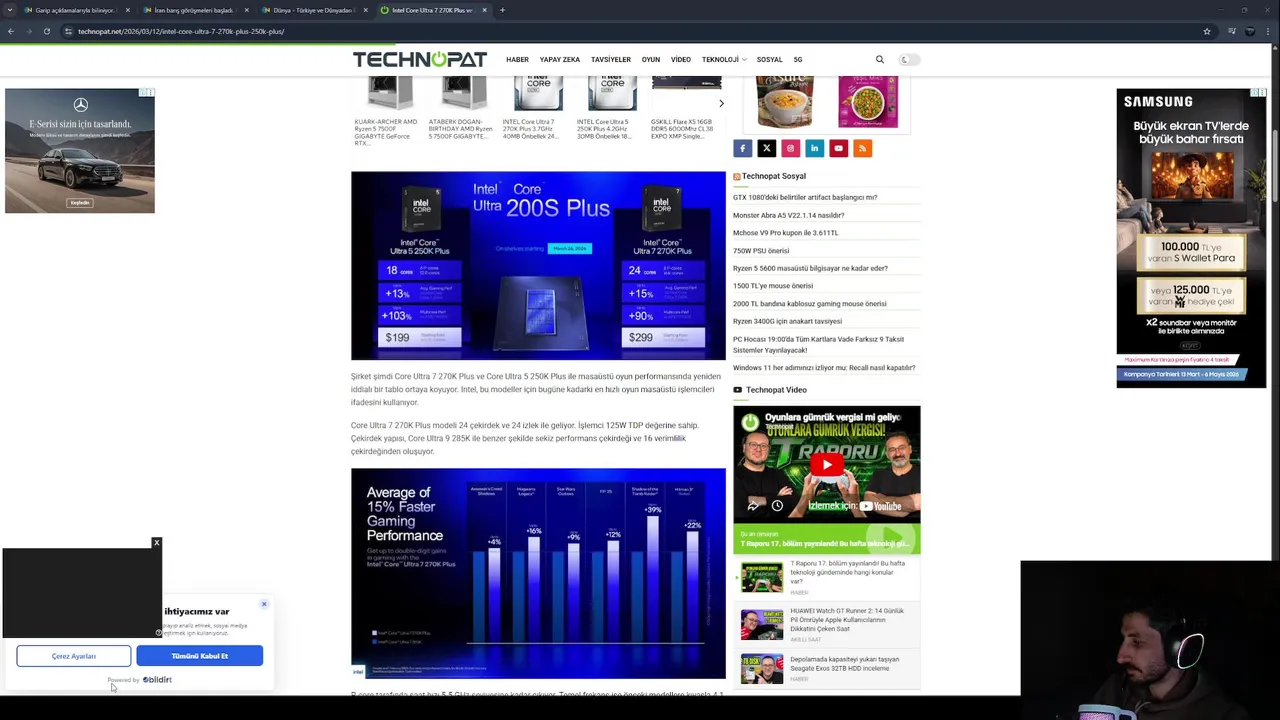
Task: Open '750W PSU önerisi' topic
Action: [761, 251]
